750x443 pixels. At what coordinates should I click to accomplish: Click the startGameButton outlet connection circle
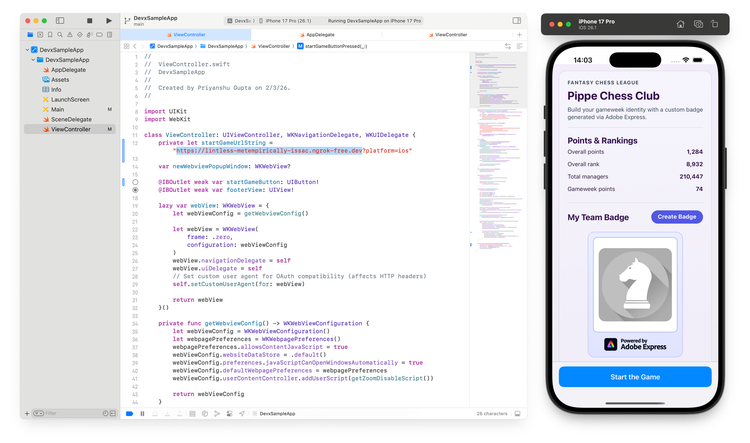coord(135,182)
